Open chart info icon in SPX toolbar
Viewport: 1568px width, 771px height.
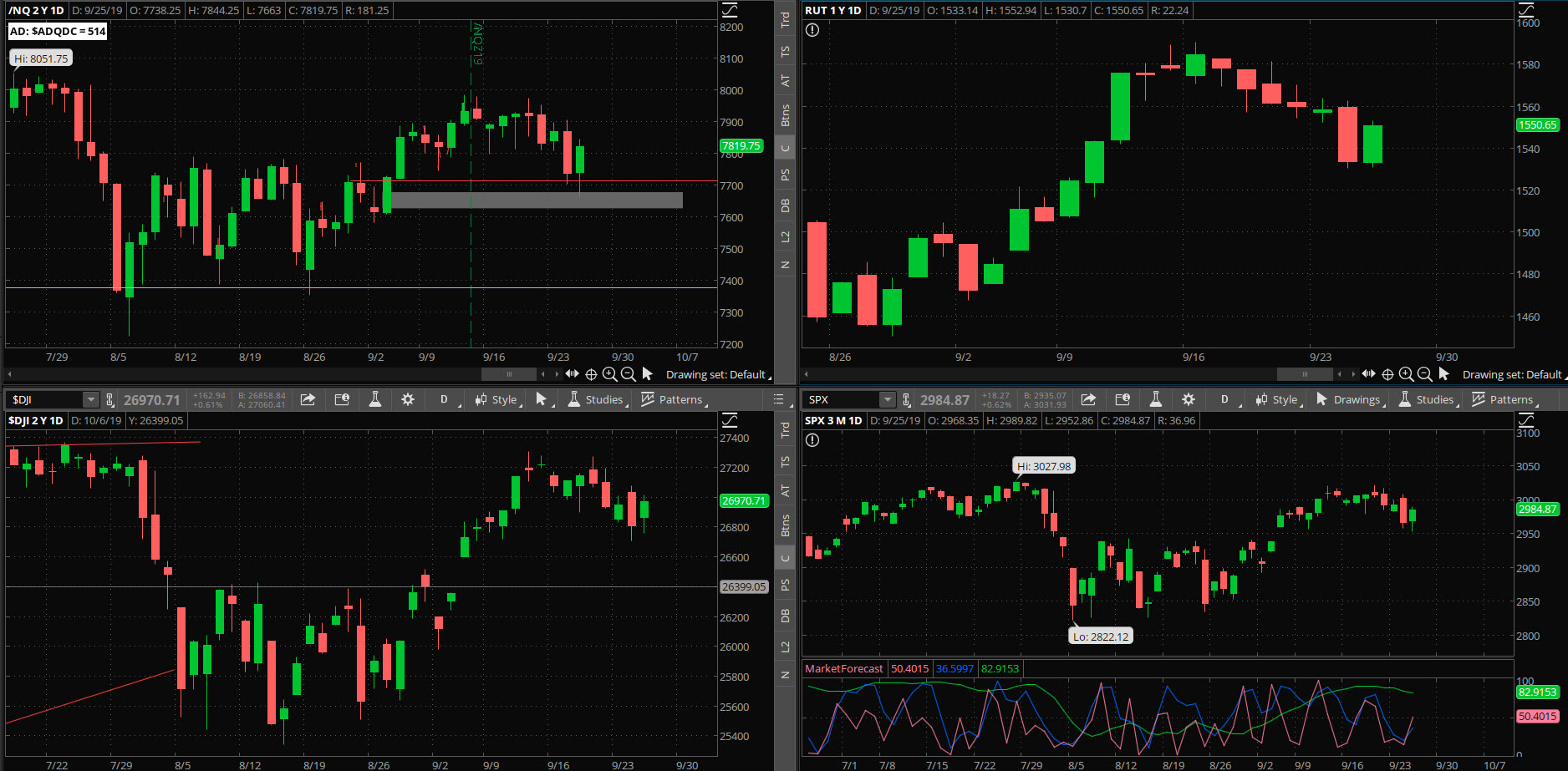(1123, 399)
